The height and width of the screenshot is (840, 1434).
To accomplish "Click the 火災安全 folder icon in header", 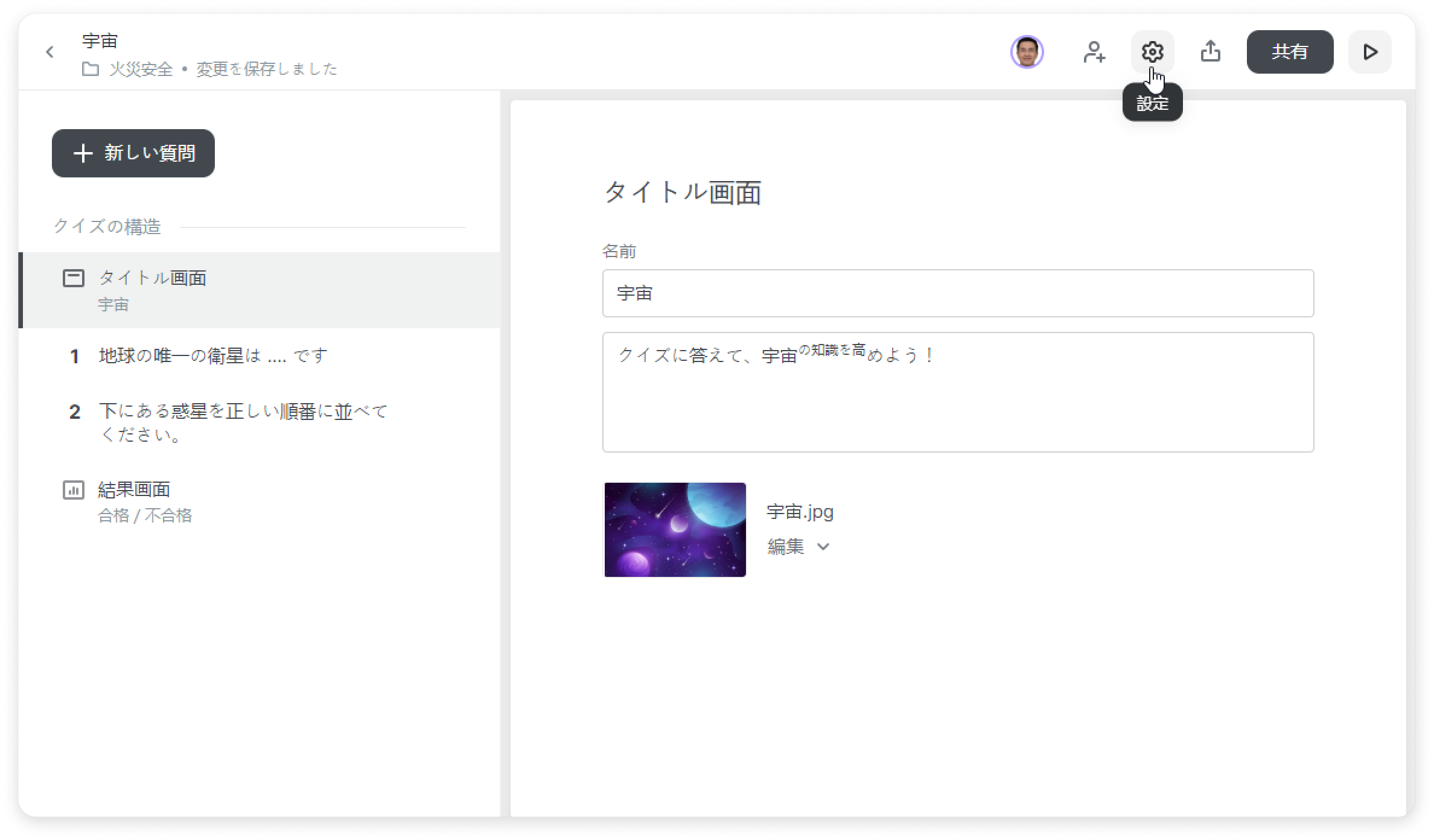I will pyautogui.click(x=91, y=69).
